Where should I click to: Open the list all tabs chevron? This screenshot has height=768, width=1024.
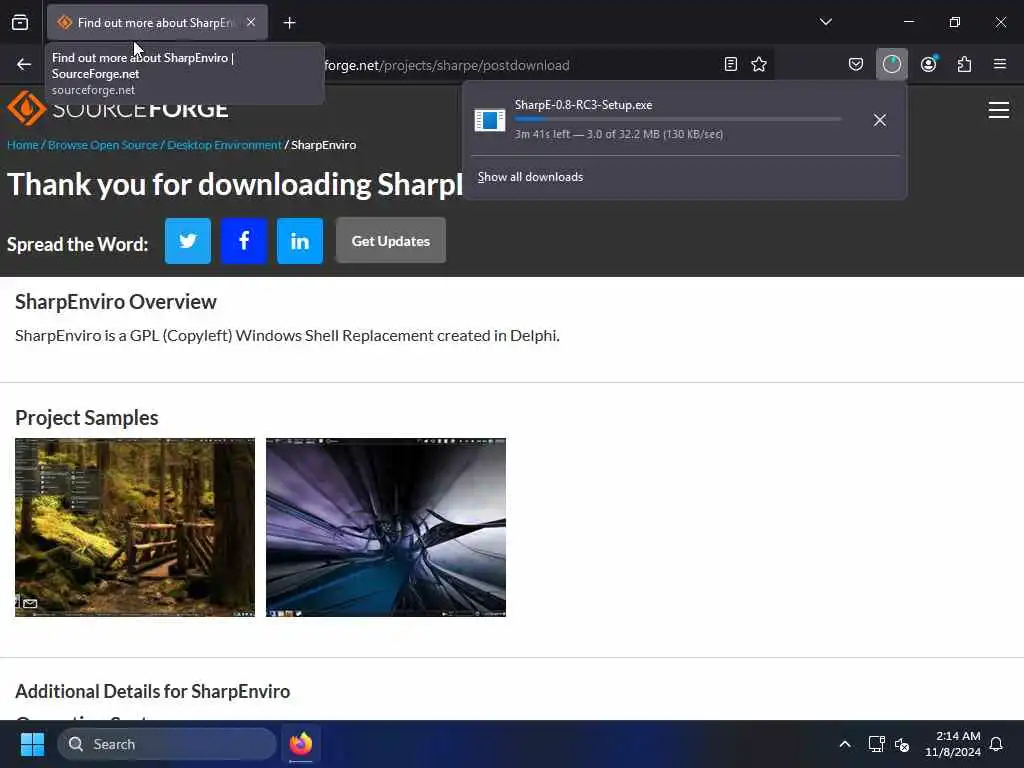(825, 22)
